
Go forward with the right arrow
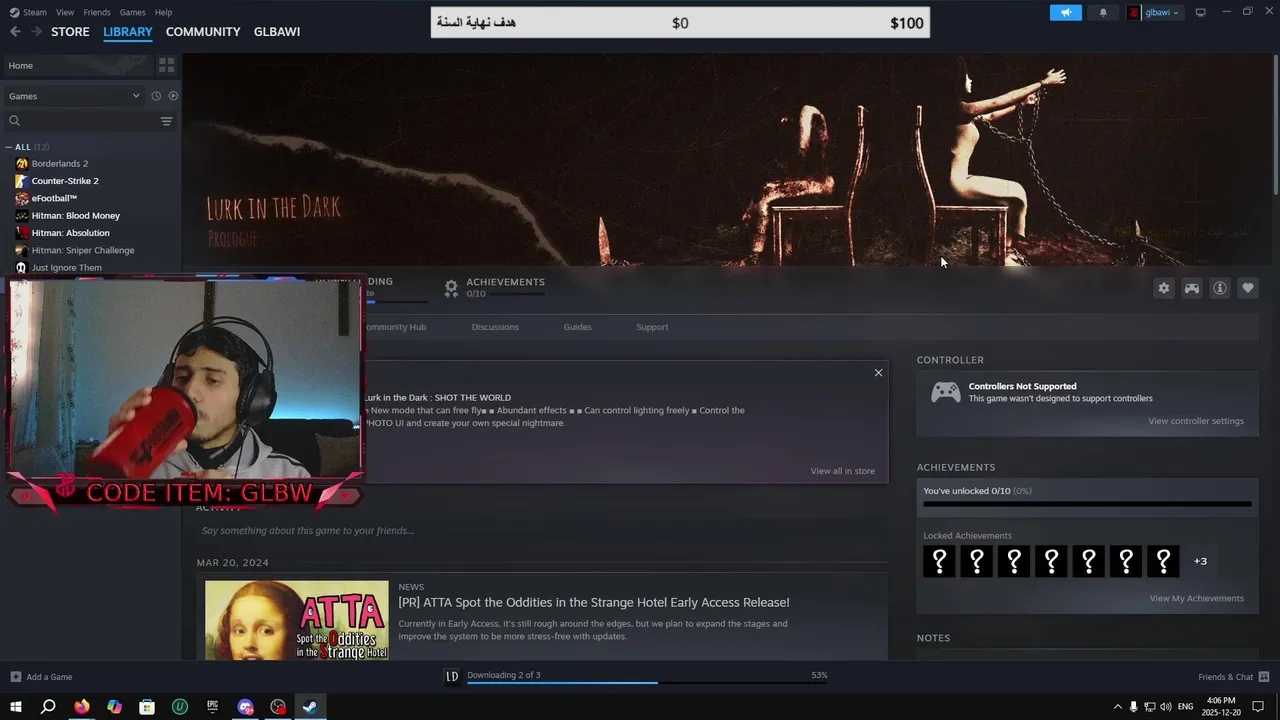pyautogui.click(x=37, y=32)
